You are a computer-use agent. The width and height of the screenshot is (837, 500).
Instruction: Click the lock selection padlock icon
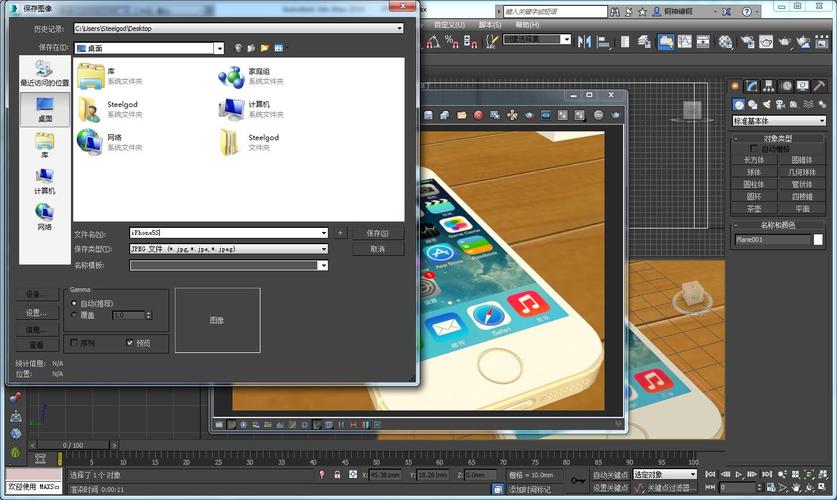pyautogui.click(x=337, y=474)
